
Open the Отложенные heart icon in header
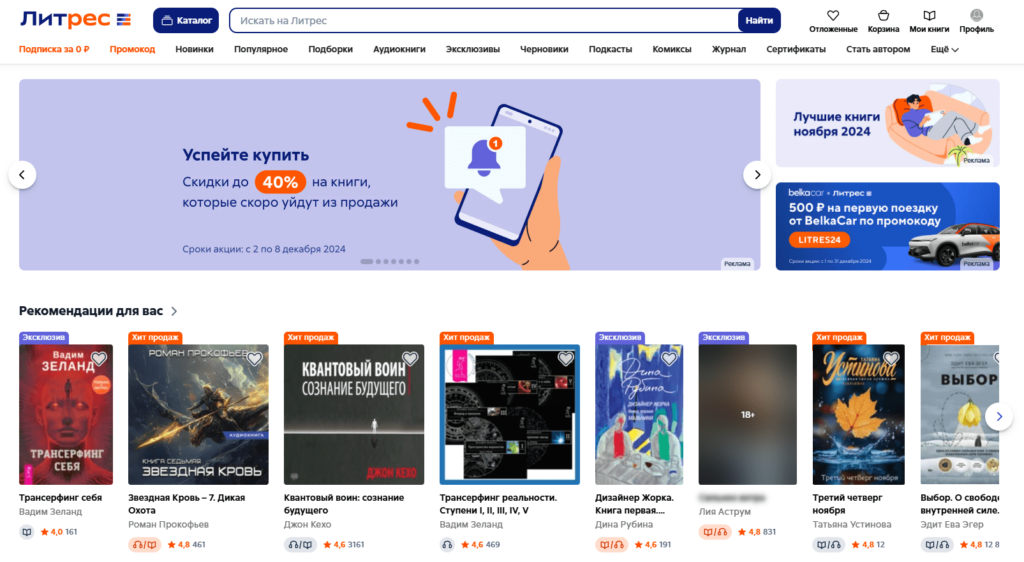(x=833, y=15)
